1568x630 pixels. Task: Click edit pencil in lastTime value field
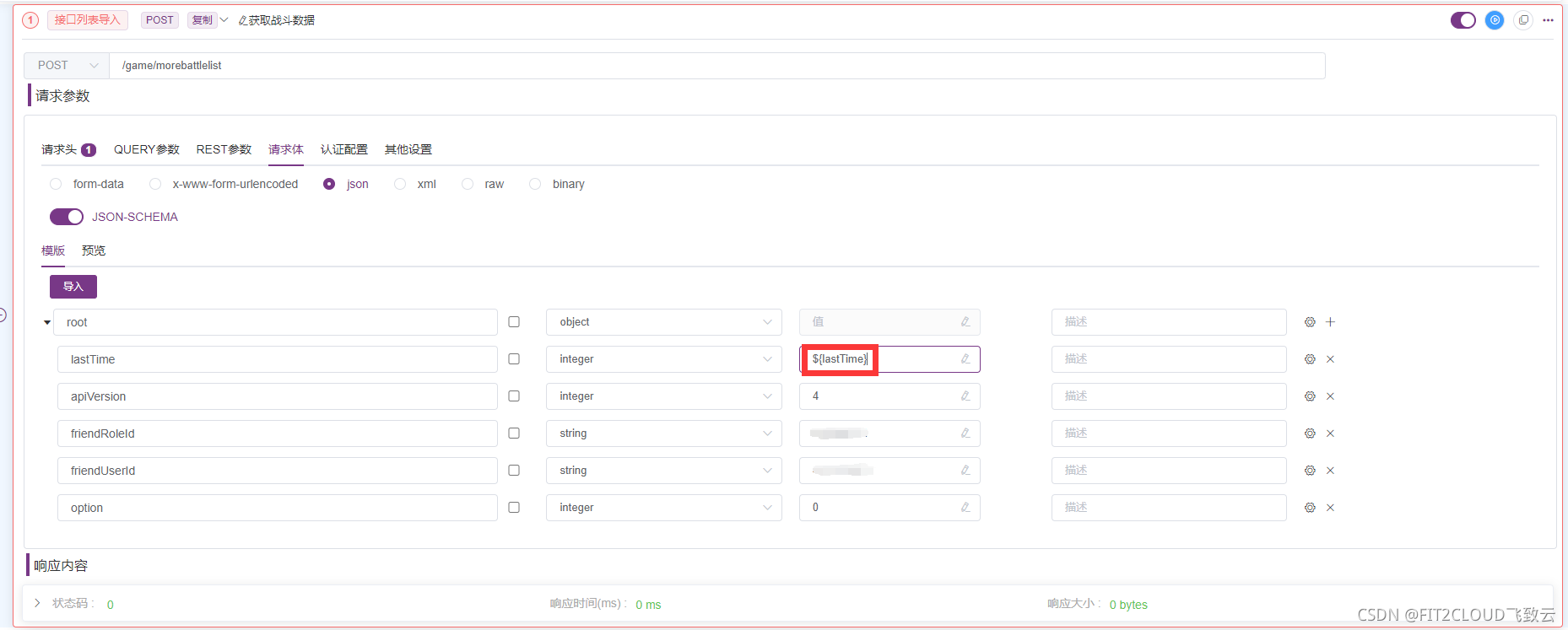965,359
